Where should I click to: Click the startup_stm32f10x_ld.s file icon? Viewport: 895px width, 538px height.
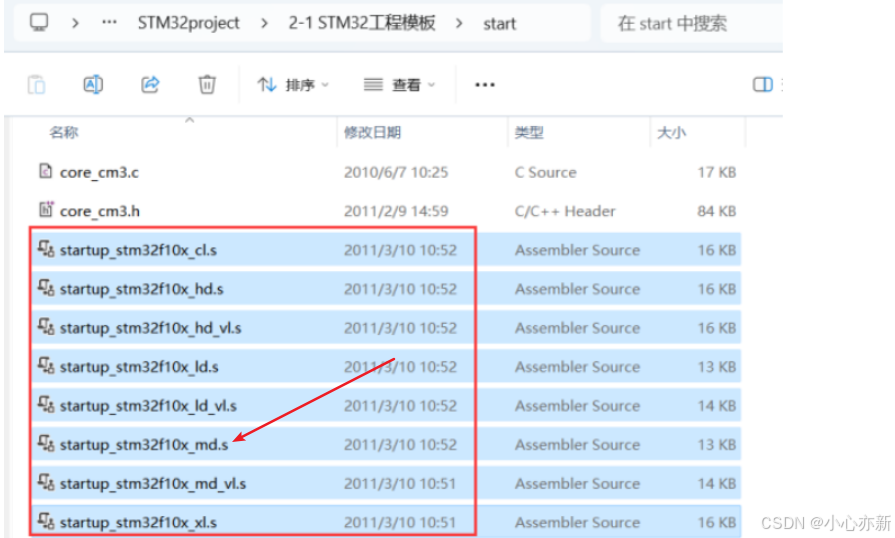tap(46, 365)
